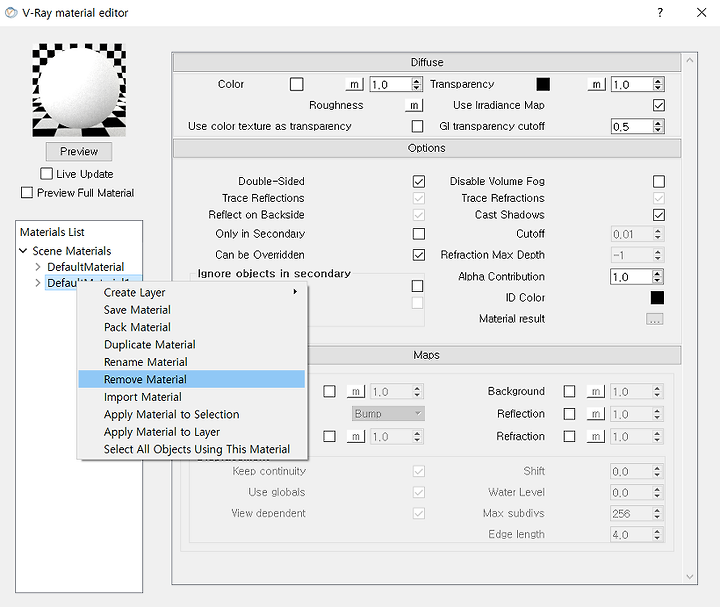Select Rename Material menu entry
The width and height of the screenshot is (720, 607).
(x=145, y=362)
